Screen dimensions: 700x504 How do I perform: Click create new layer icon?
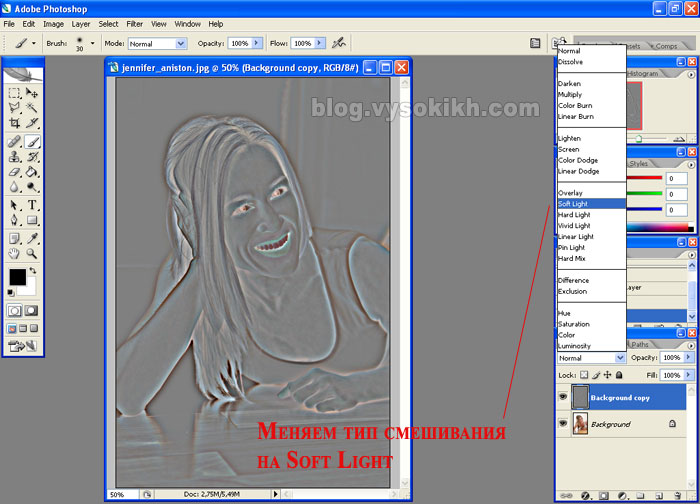pyautogui.click(x=659, y=496)
